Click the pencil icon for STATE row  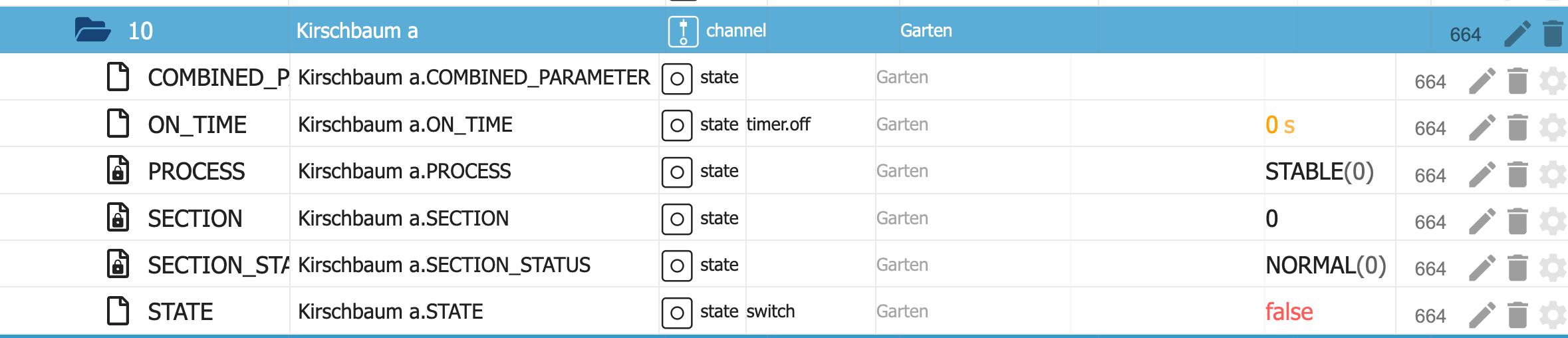point(1482,315)
